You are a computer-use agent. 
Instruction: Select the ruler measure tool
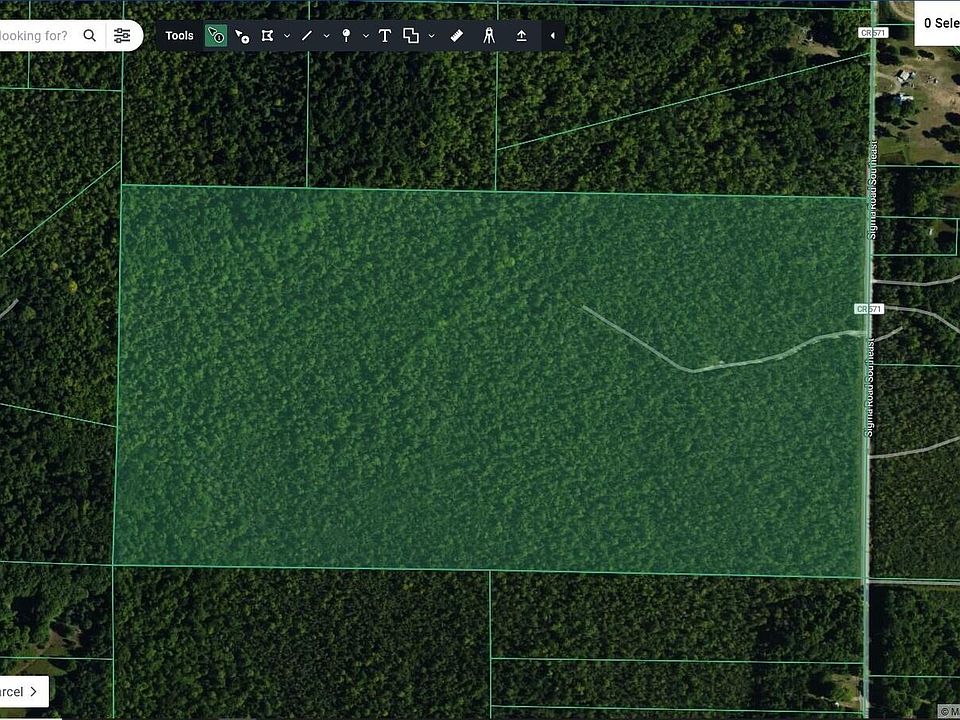(x=457, y=36)
